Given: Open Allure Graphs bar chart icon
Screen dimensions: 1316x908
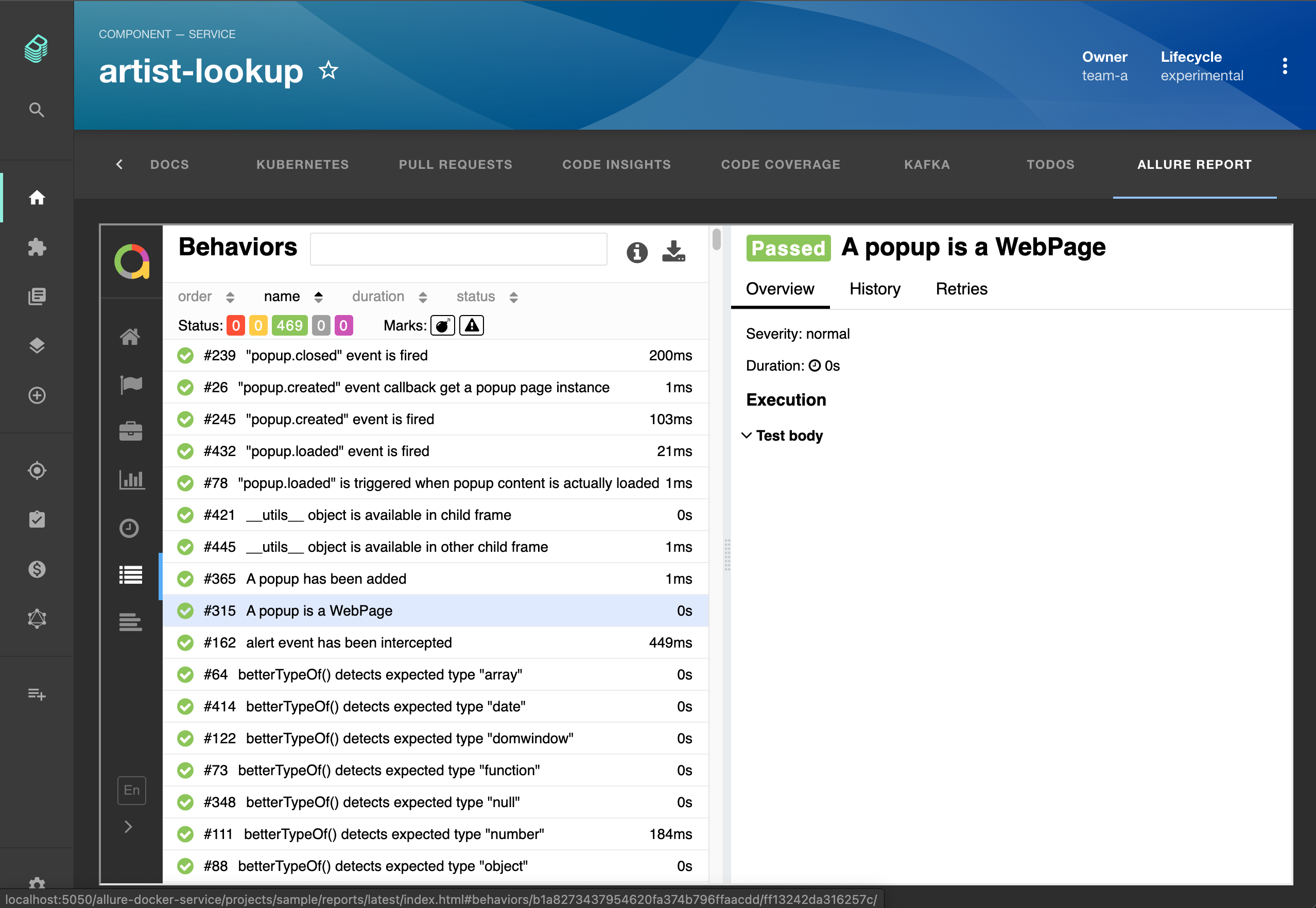Looking at the screenshot, I should (x=131, y=480).
